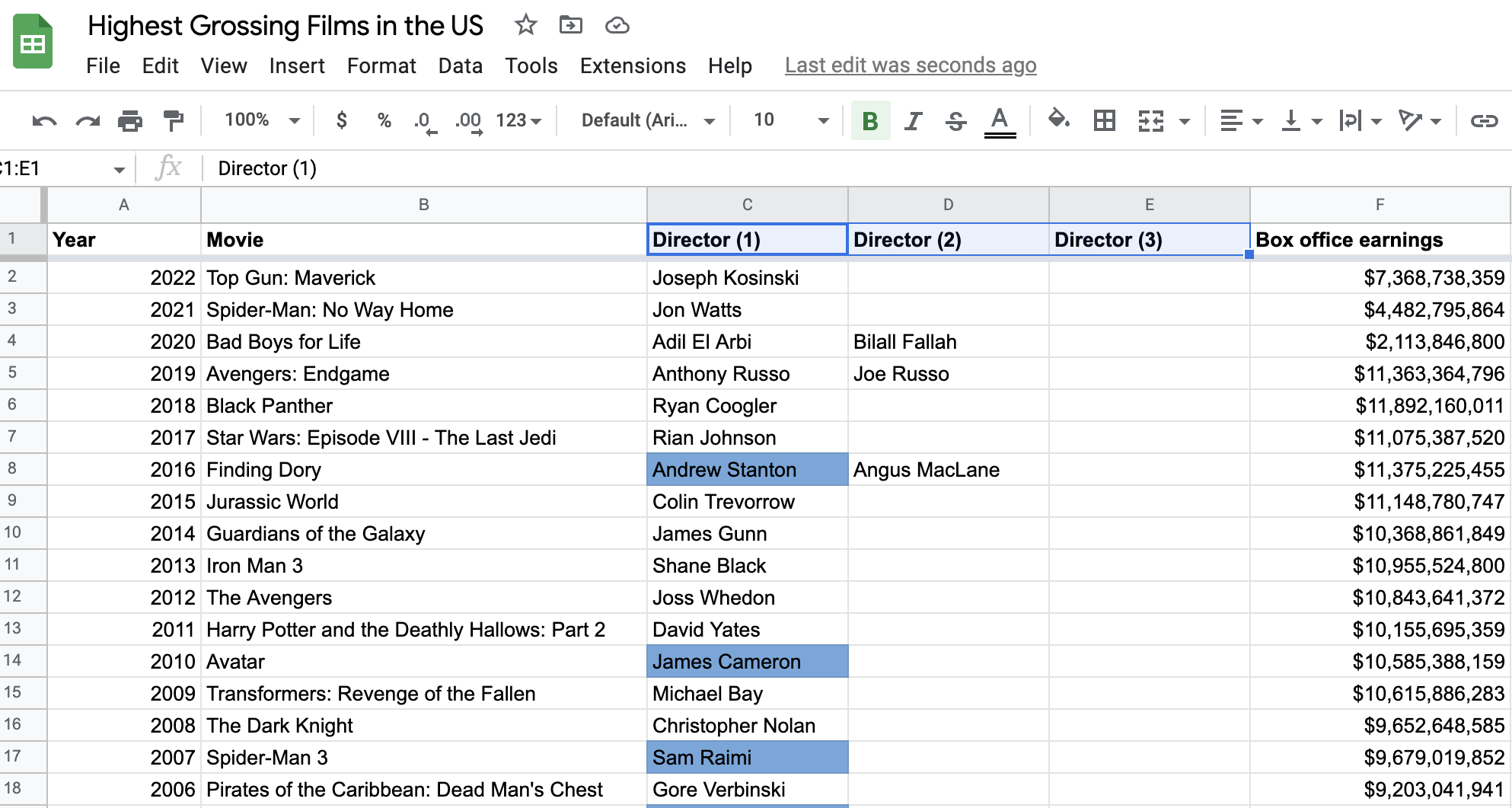Click the document title text
1512x808 pixels.
click(285, 26)
